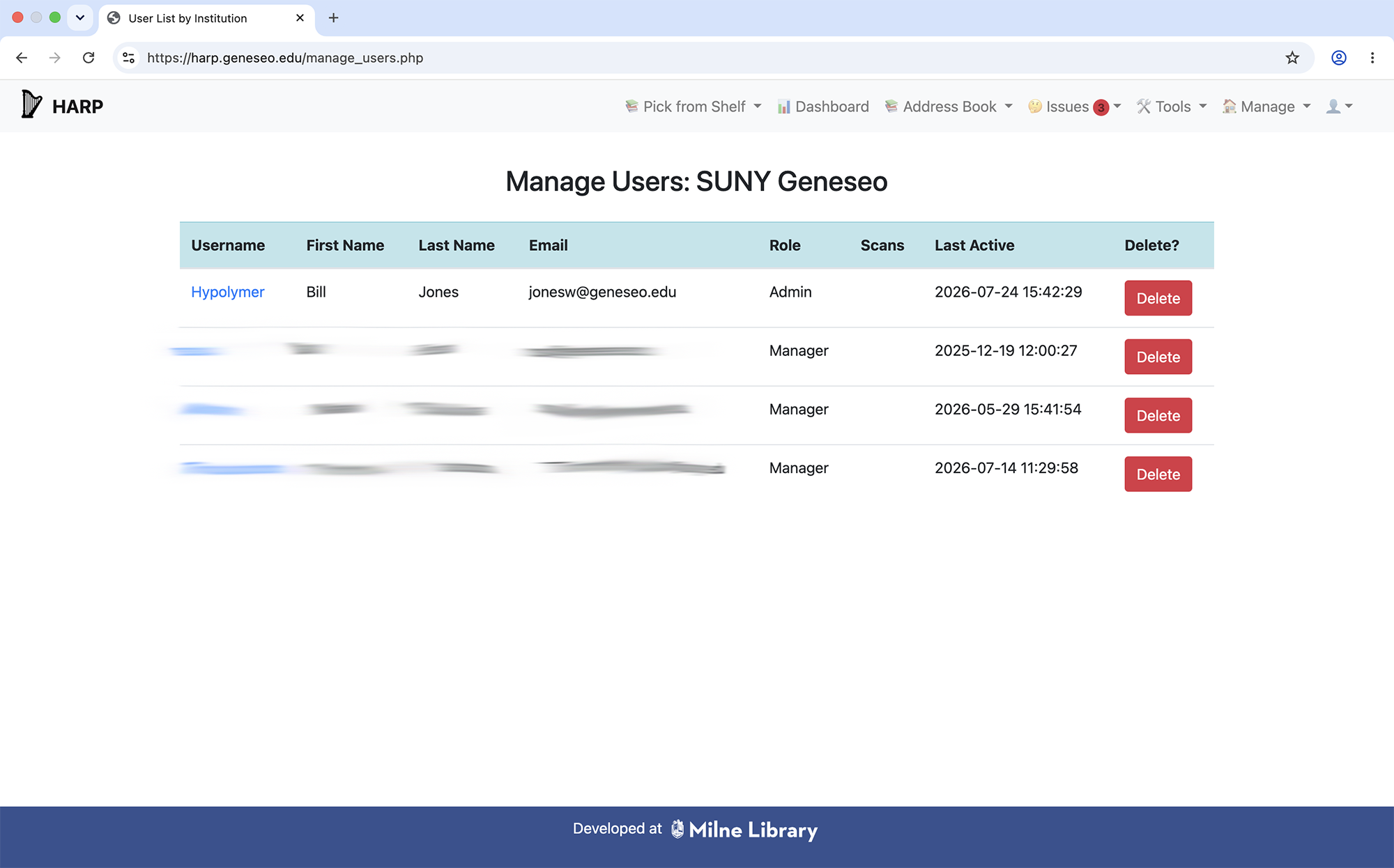Screen dimensions: 1394x868
Task: Click the Manage Users: SUNY Geneseo heading
Action: click(x=696, y=181)
